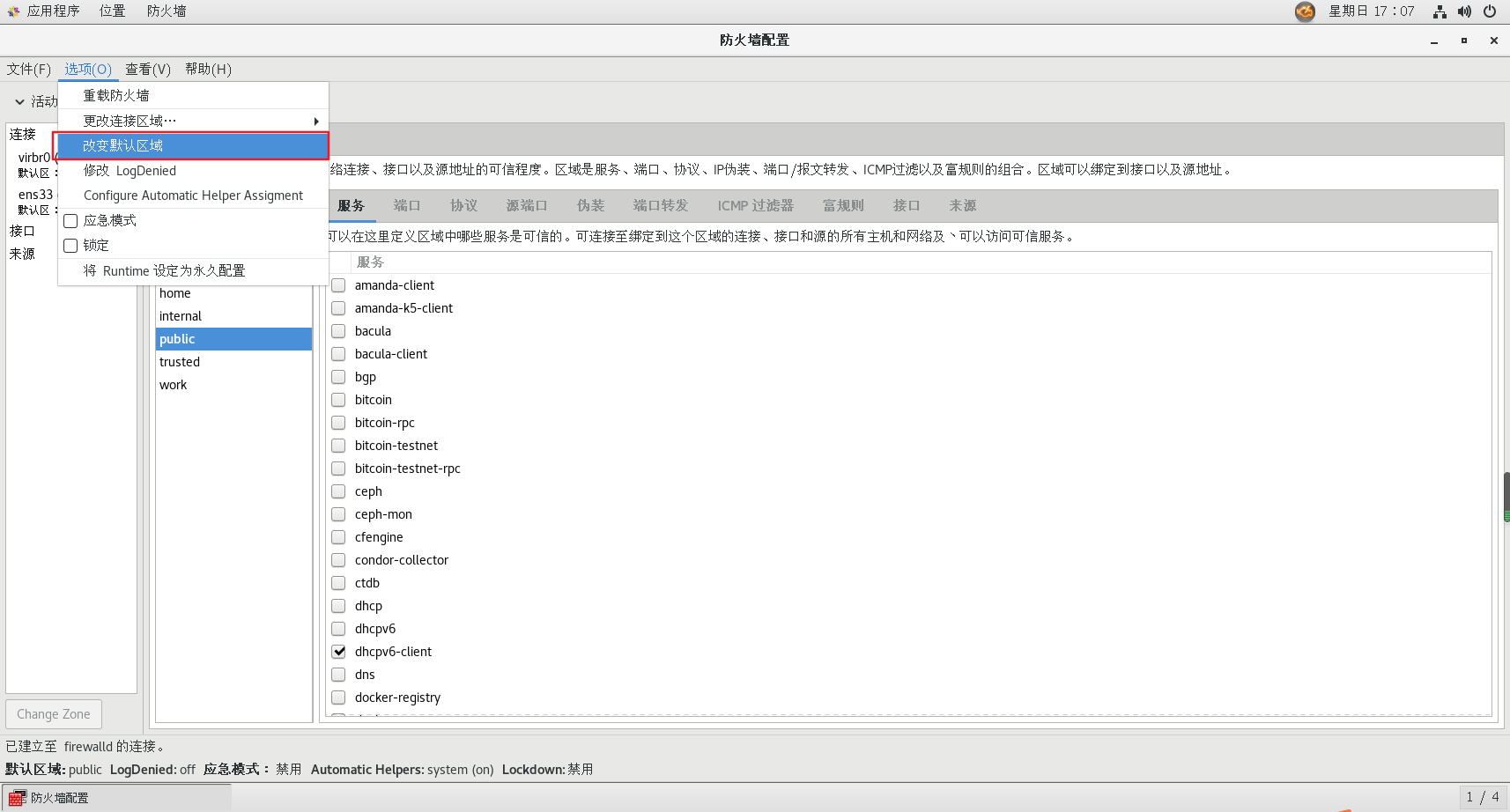Click the Change Zone button

(54, 714)
